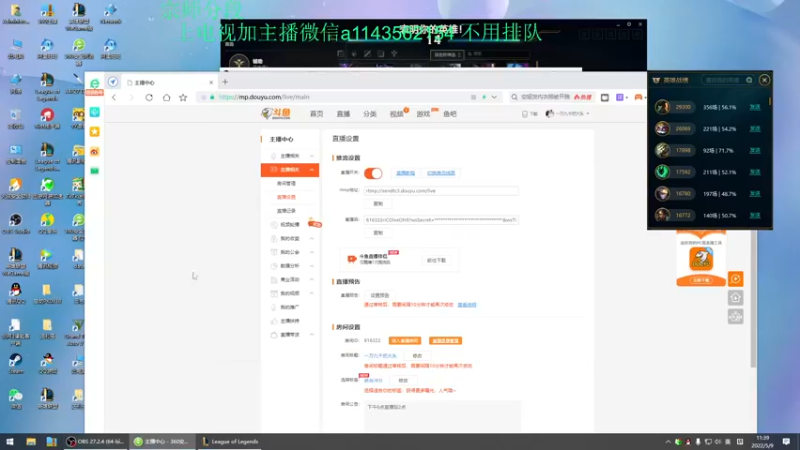Bookmark the page with the star icon
The image size is (800, 450).
click(183, 97)
